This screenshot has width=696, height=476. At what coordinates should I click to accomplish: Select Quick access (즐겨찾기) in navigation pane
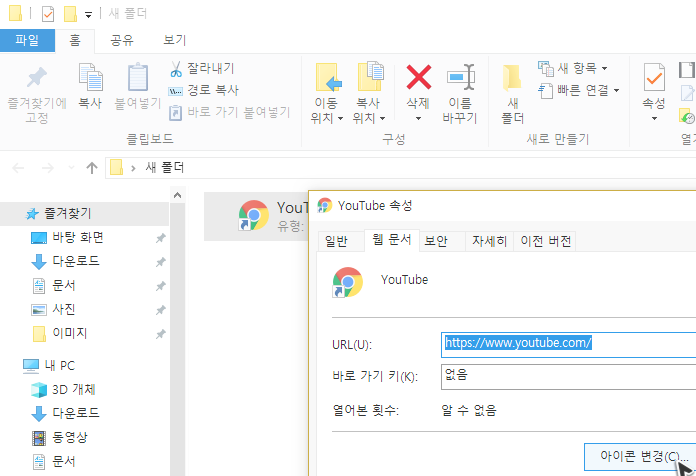pyautogui.click(x=84, y=214)
